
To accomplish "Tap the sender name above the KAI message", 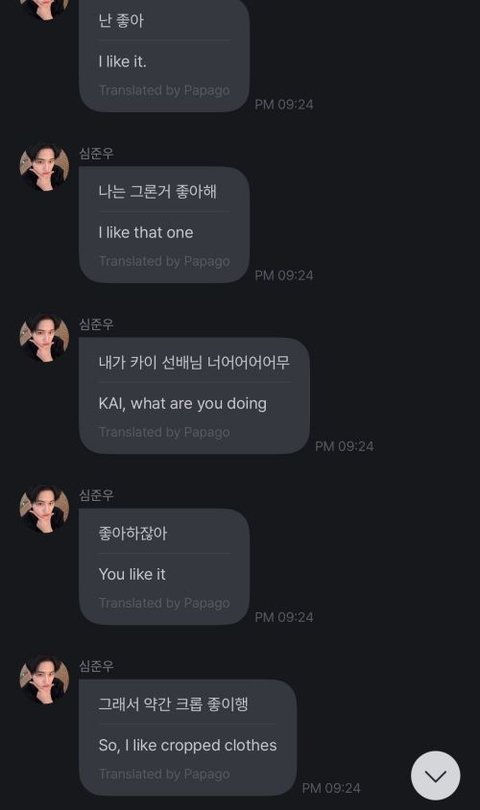I will pos(96,324).
